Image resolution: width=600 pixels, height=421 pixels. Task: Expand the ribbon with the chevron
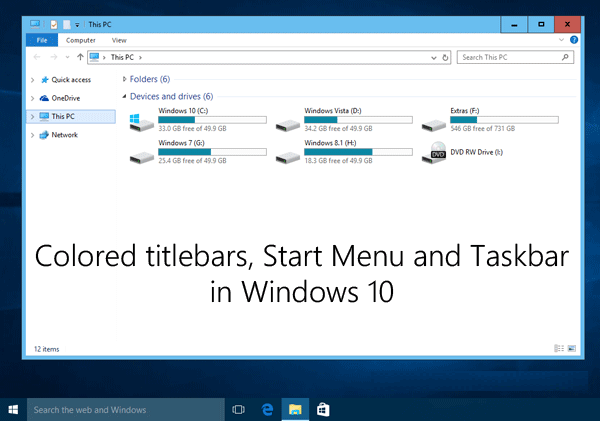coord(561,40)
